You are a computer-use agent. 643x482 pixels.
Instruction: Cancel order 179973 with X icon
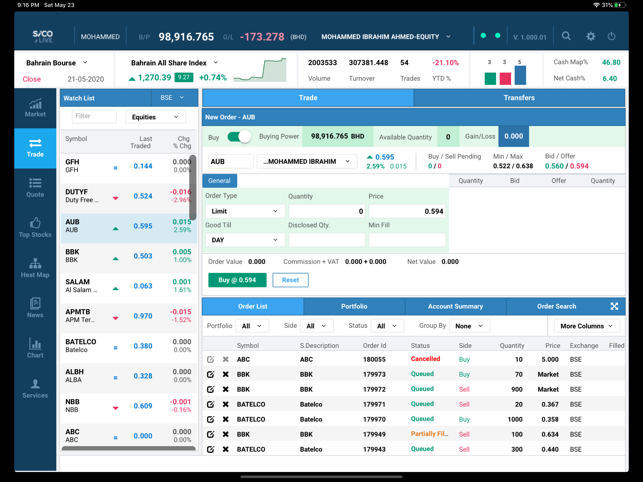(x=226, y=374)
